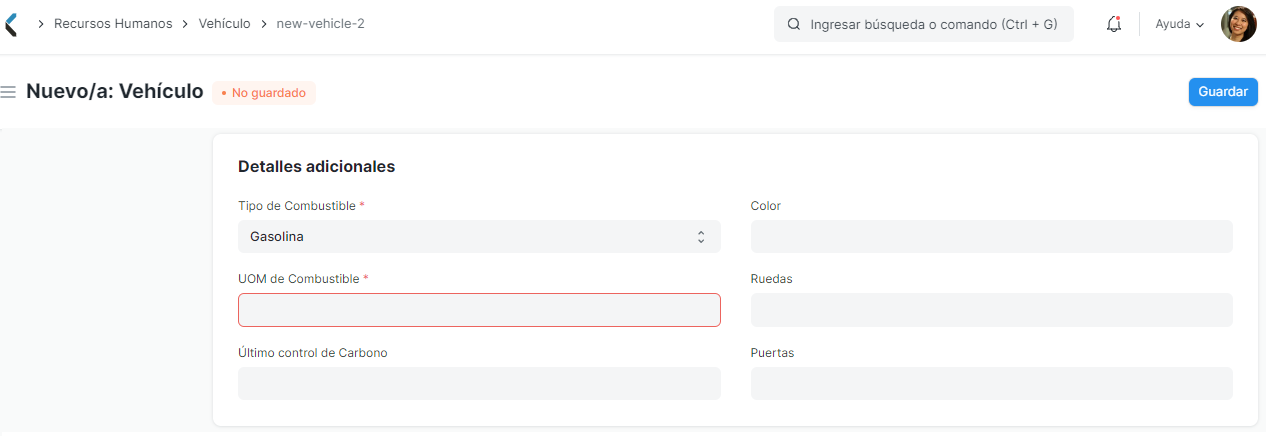Go to Vehículo breadcrumb
The height and width of the screenshot is (436, 1266).
coord(225,23)
